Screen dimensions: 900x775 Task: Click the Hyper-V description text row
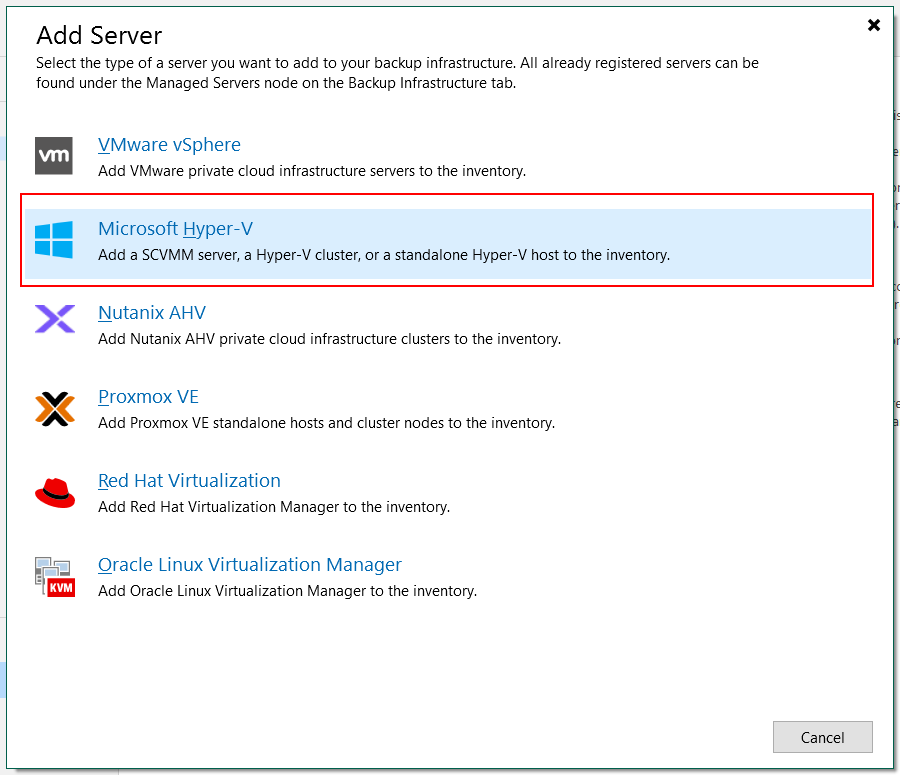point(384,255)
